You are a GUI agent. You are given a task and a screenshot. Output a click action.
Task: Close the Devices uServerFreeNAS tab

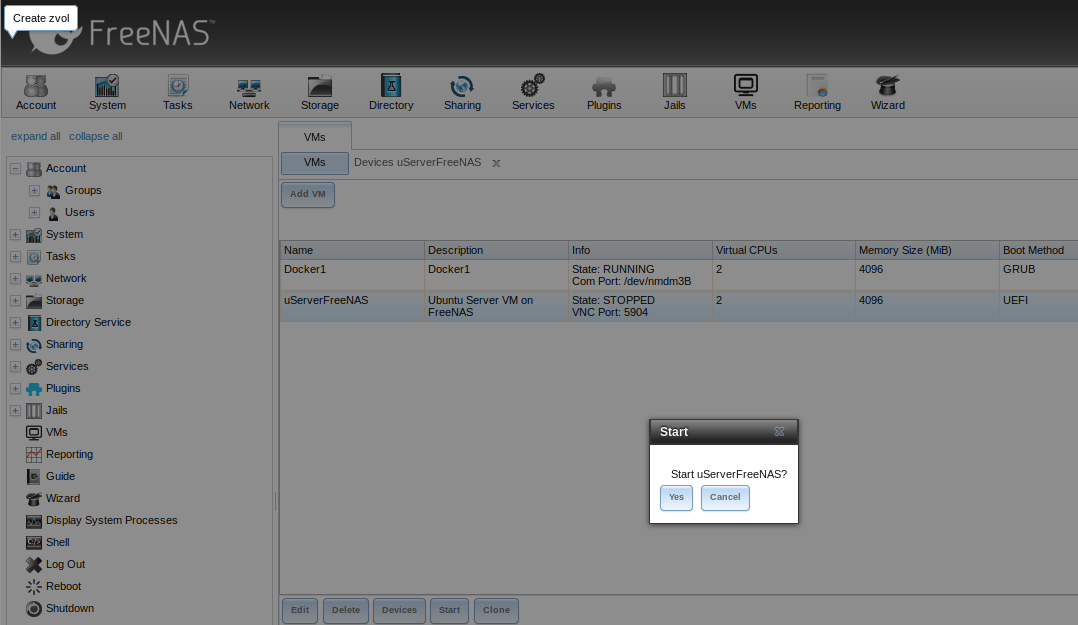coord(496,163)
